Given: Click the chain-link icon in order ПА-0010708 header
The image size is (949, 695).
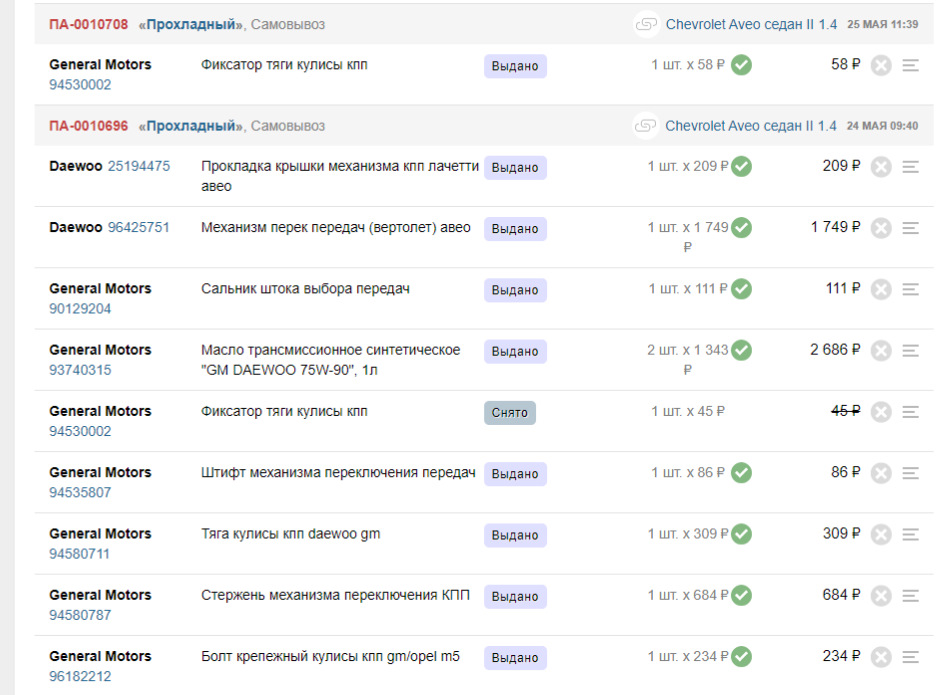Looking at the screenshot, I should coord(646,24).
